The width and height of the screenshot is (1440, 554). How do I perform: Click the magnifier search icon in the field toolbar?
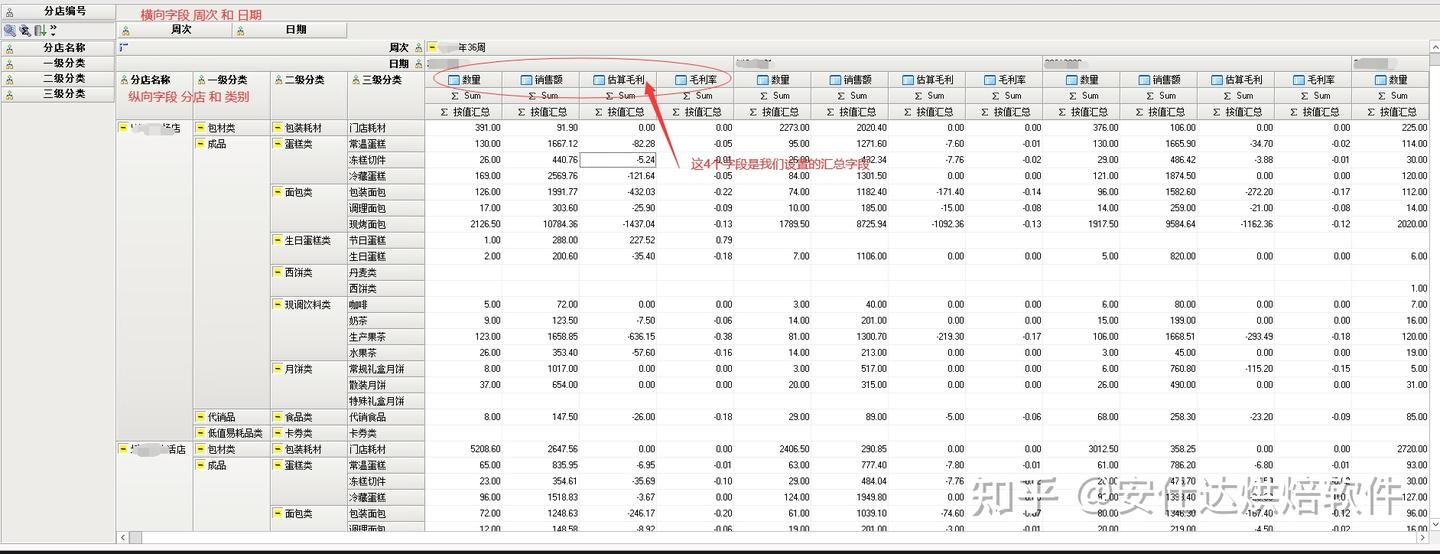pyautogui.click(x=9, y=31)
